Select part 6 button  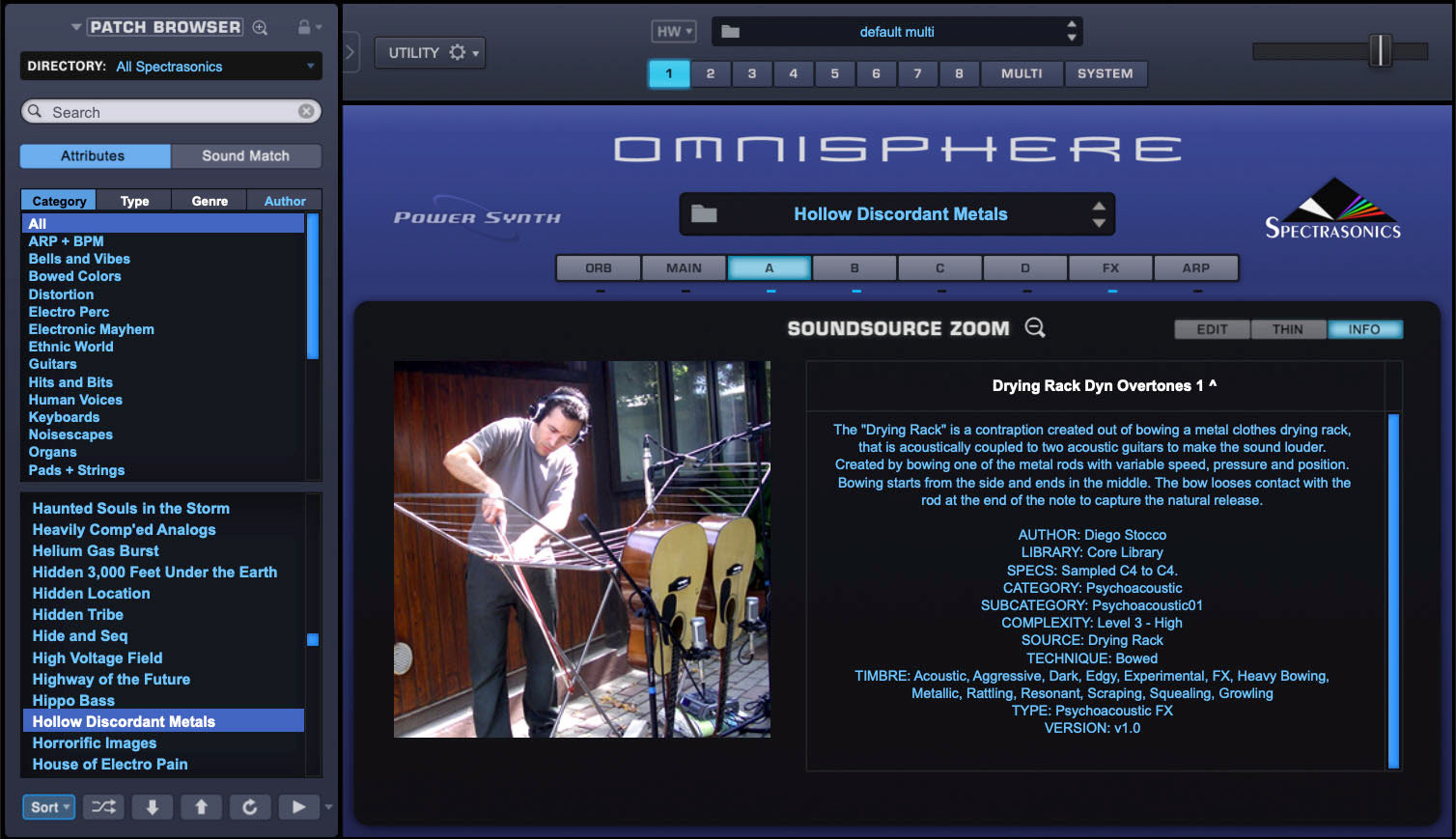click(x=877, y=73)
